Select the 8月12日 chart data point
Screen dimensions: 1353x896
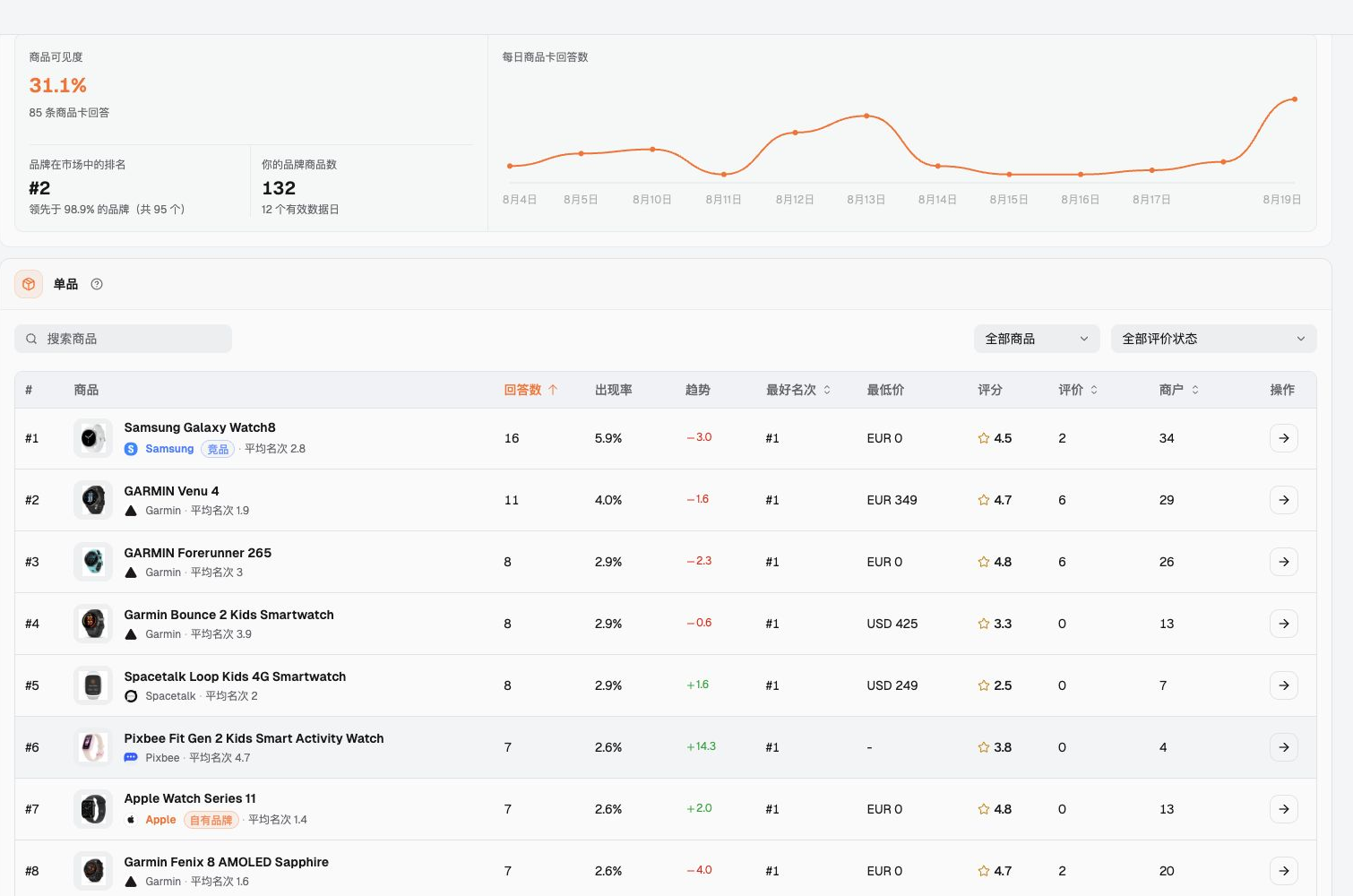[x=795, y=133]
